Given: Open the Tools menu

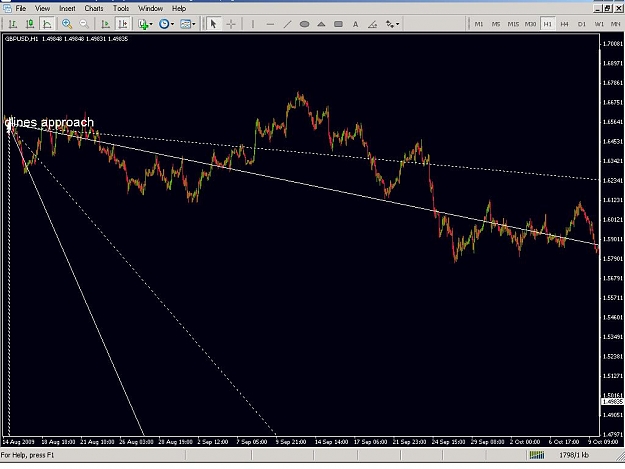Looking at the screenshot, I should (121, 8).
